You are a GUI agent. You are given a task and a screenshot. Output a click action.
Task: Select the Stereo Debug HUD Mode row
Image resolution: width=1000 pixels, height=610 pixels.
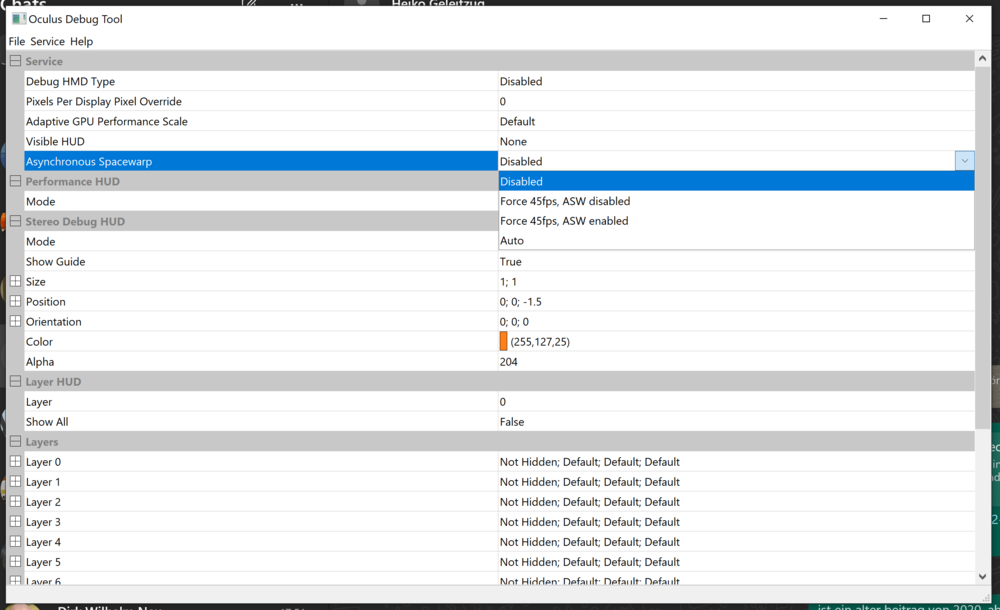(x=261, y=241)
